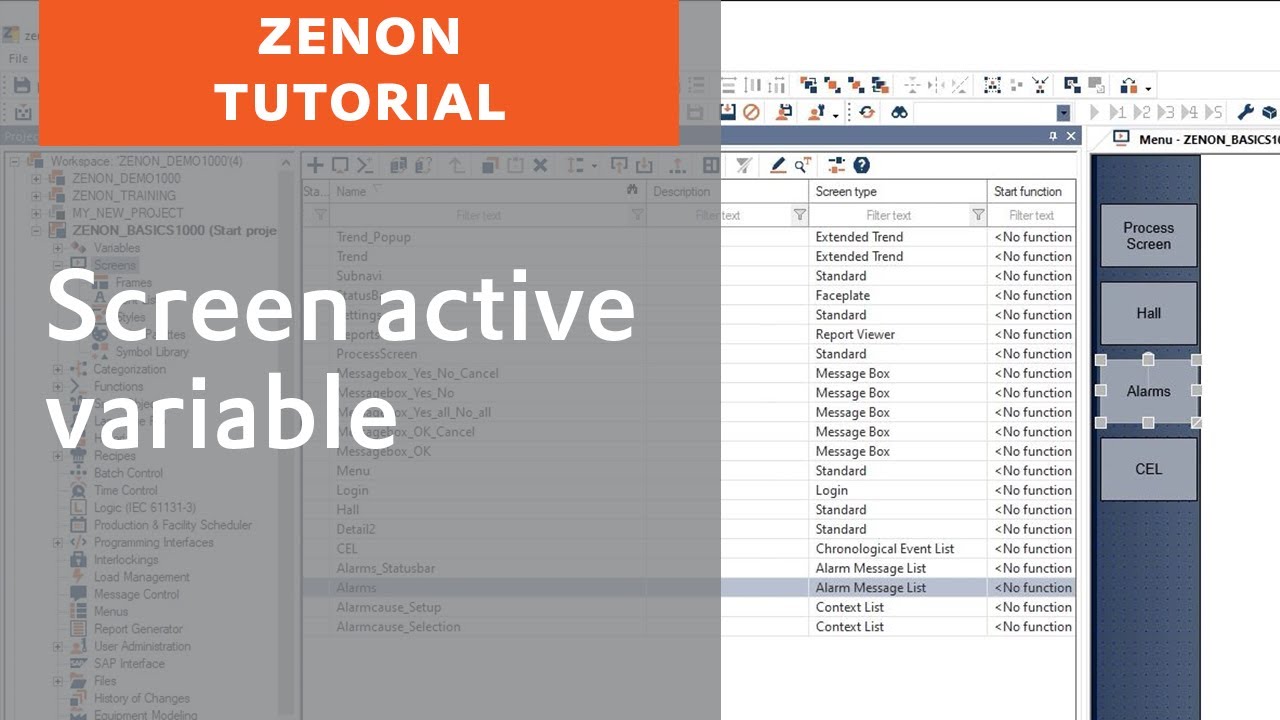Click the play step 3 icon
Viewport: 1280px width, 720px height.
1166,112
